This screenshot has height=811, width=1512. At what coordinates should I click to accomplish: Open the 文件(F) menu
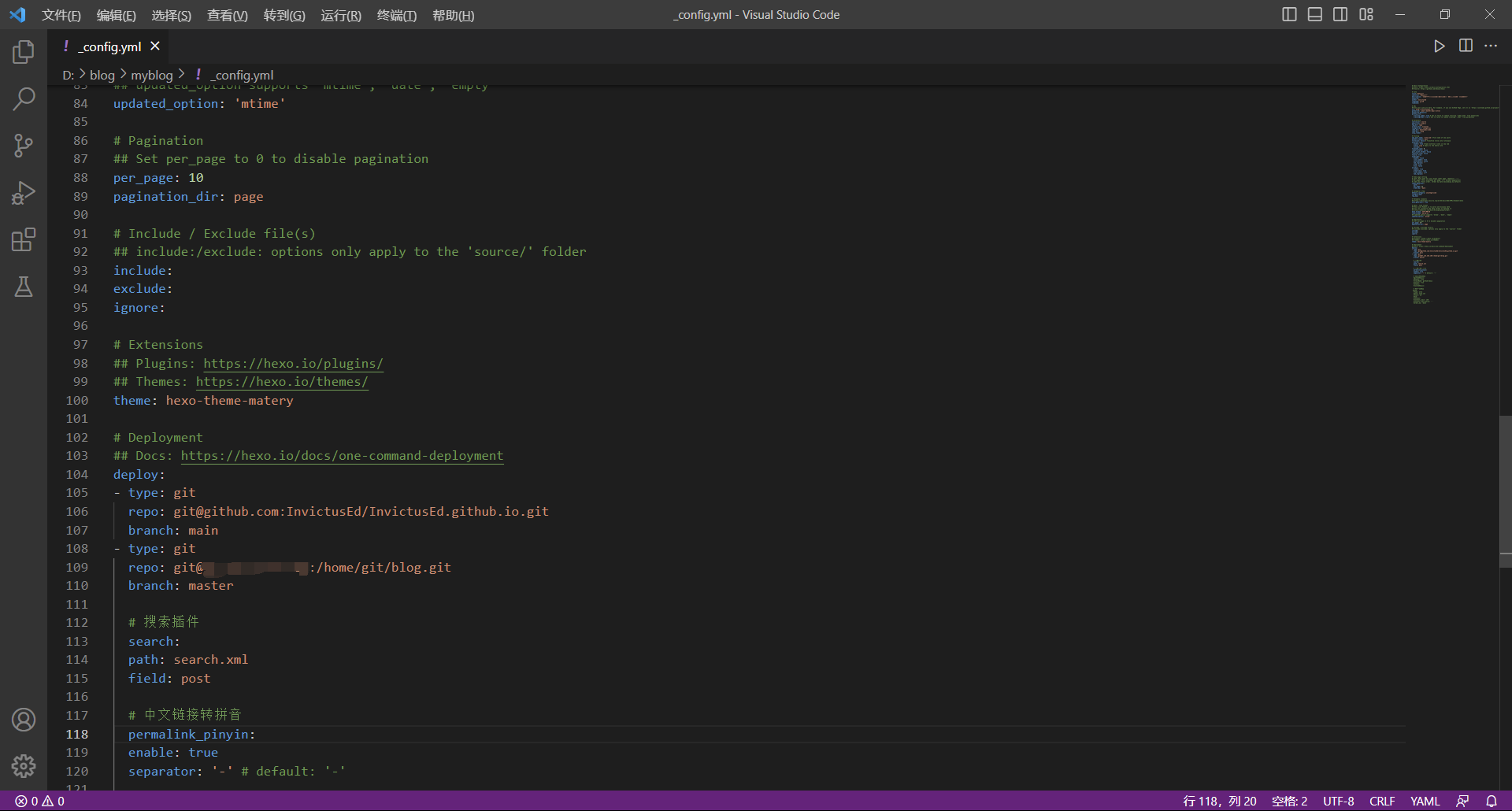click(x=61, y=16)
